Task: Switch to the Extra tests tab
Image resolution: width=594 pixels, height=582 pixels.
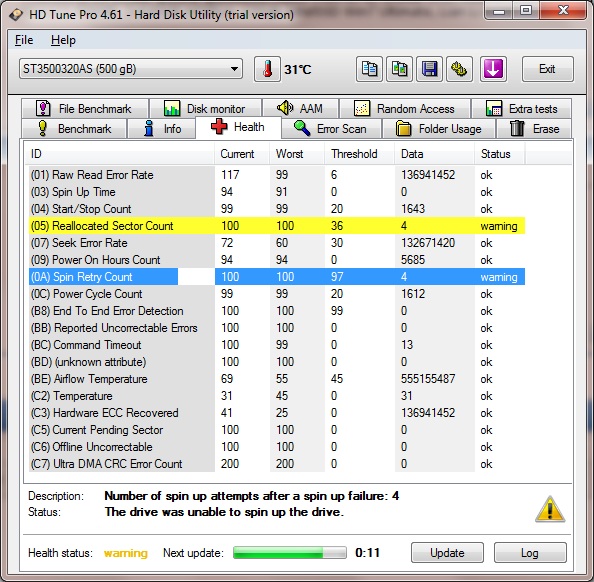Action: (x=522, y=109)
